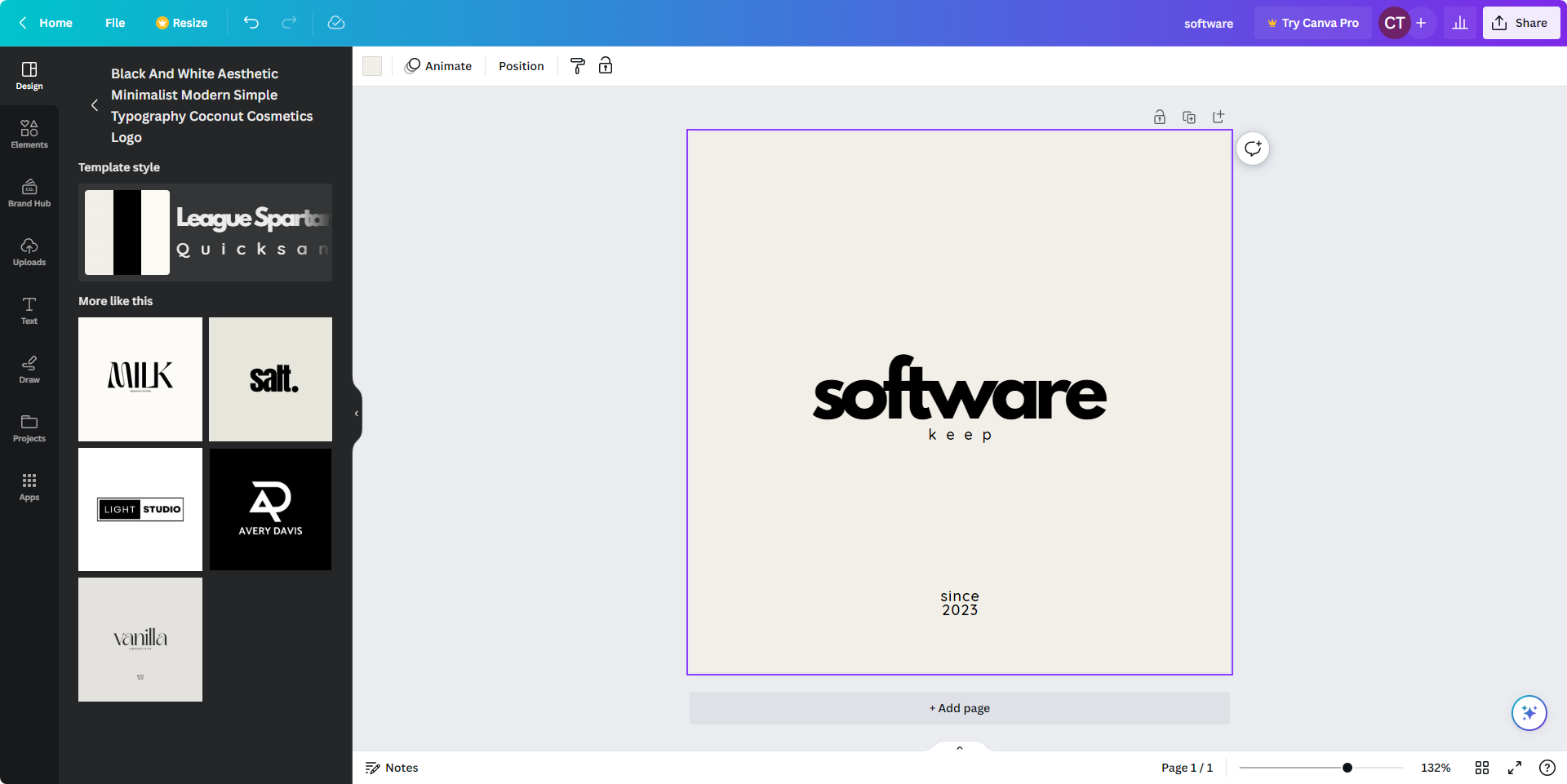This screenshot has height=784, width=1567.
Task: Go back from template details
Action: 95,105
